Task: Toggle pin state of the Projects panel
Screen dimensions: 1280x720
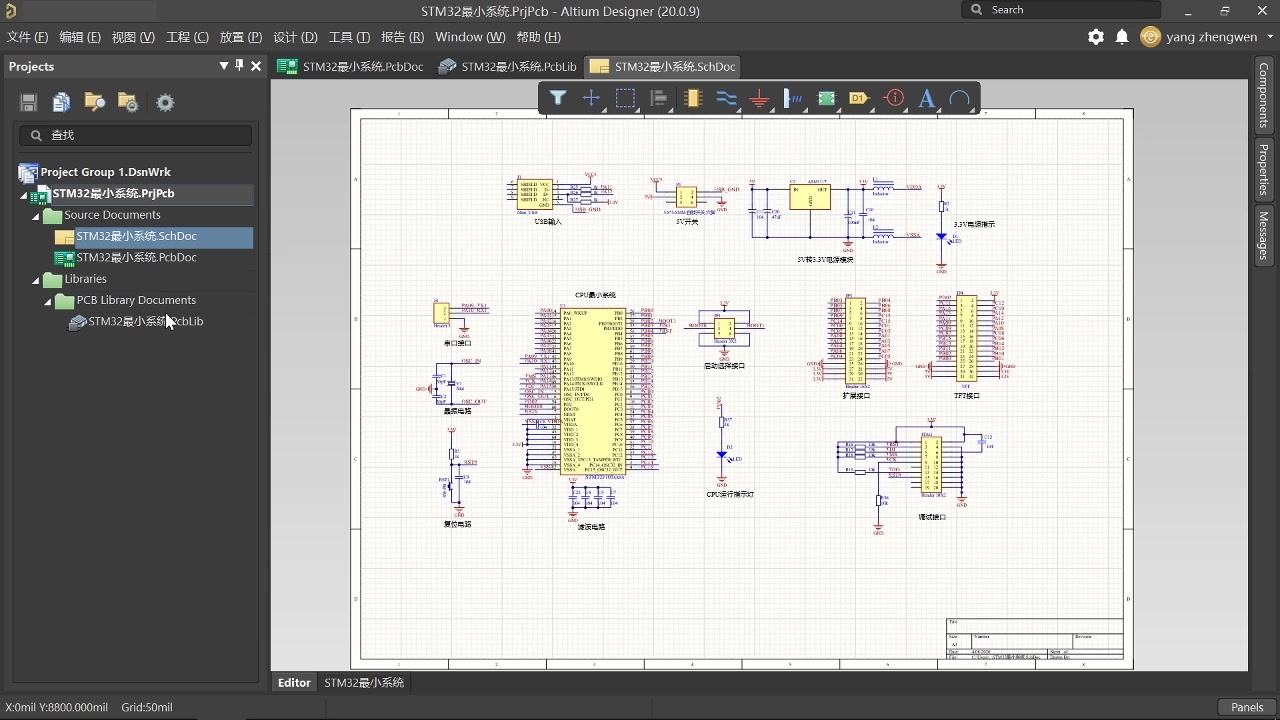Action: pos(240,66)
